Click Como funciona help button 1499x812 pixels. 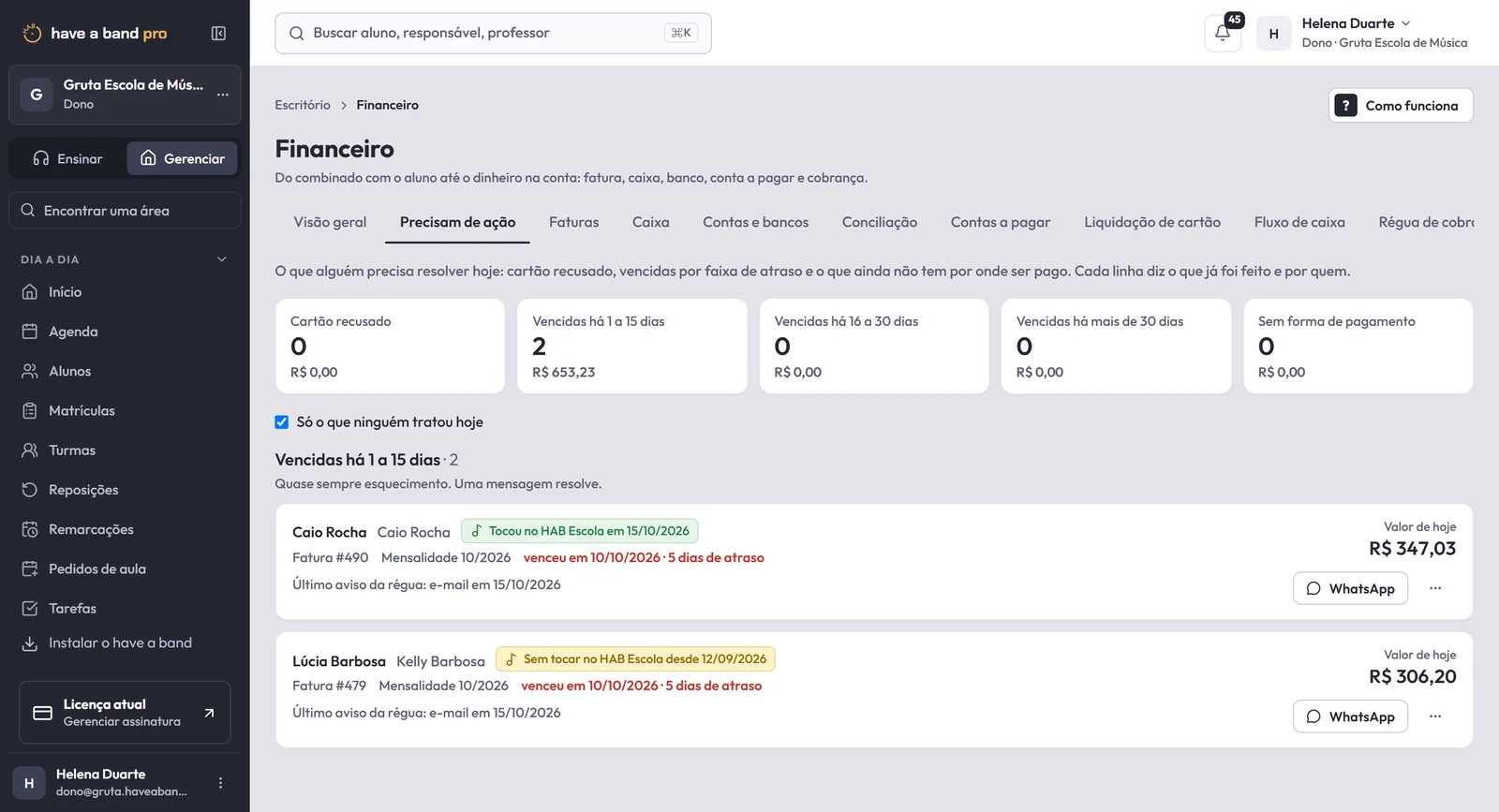1401,106
